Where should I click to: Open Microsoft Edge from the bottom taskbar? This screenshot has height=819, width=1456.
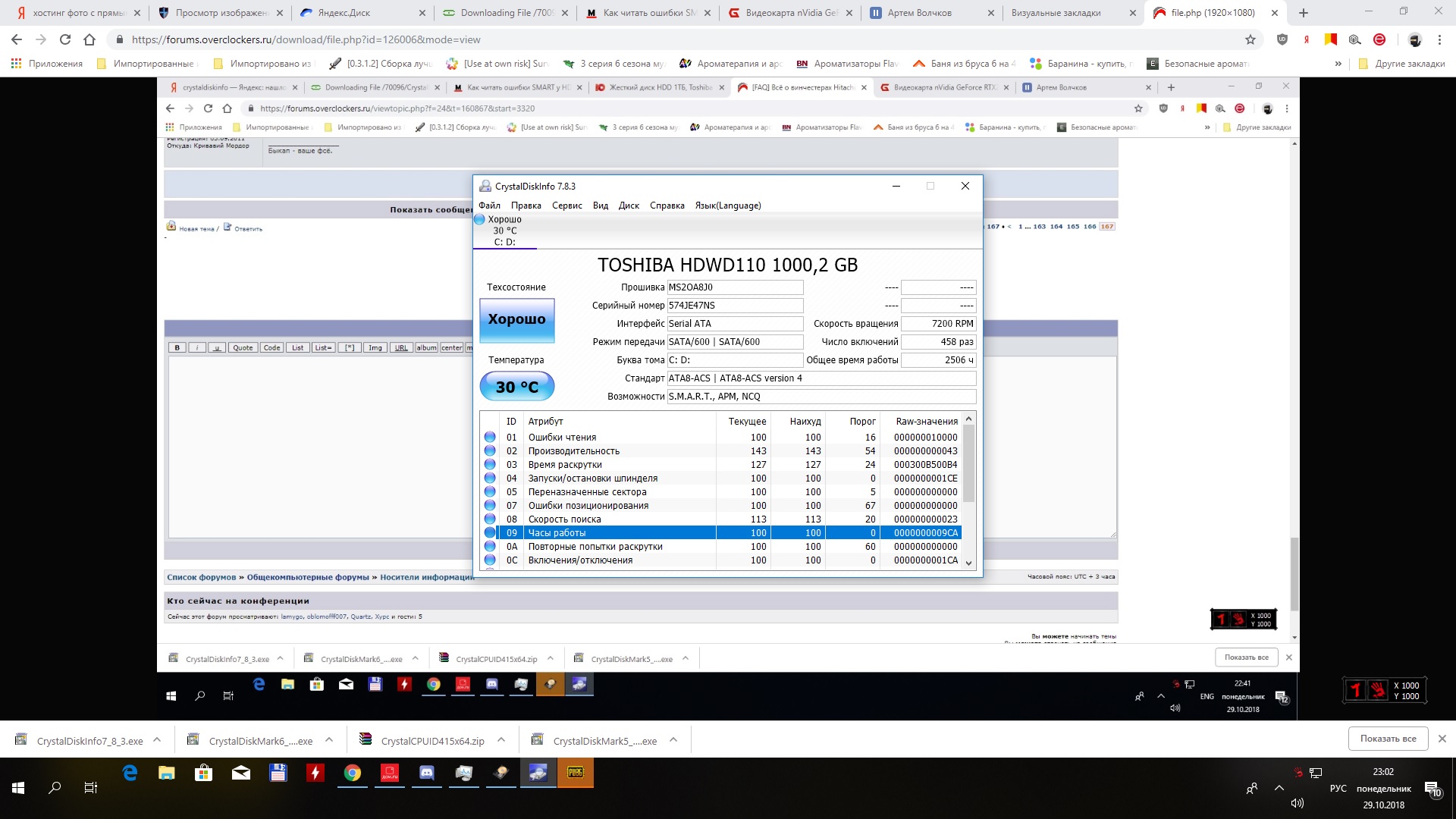tap(130, 773)
